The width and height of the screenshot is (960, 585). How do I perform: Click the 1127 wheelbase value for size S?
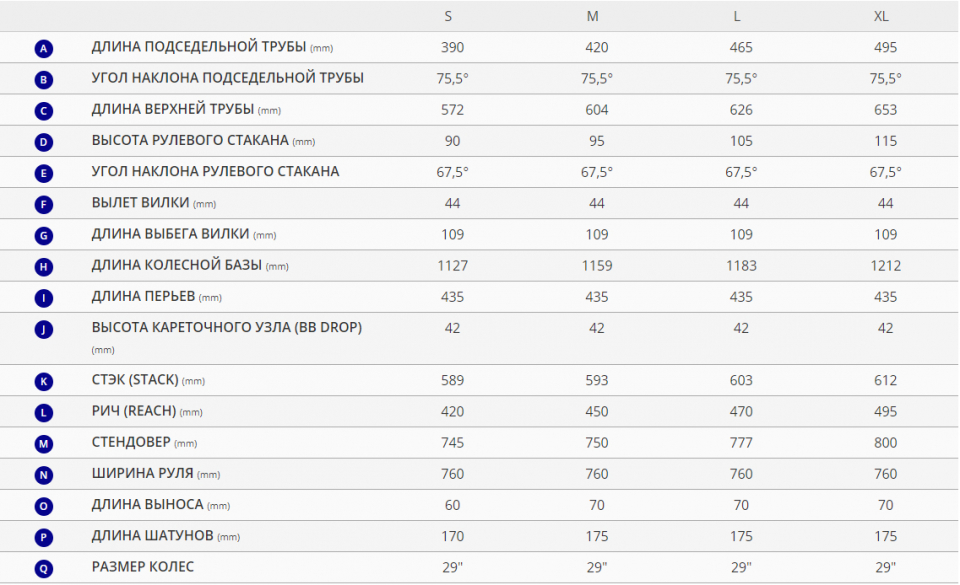[452, 266]
